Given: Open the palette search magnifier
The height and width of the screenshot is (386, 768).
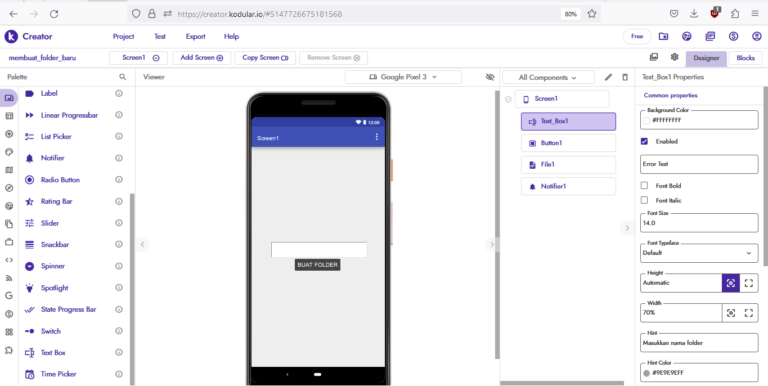Looking at the screenshot, I should [122, 77].
